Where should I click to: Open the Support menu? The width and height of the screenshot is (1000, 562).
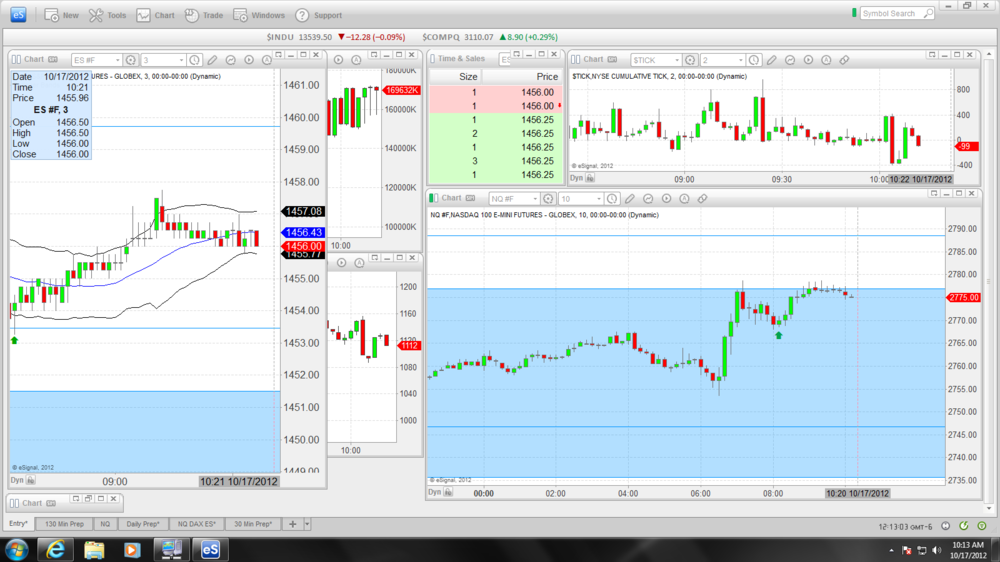pyautogui.click(x=318, y=15)
